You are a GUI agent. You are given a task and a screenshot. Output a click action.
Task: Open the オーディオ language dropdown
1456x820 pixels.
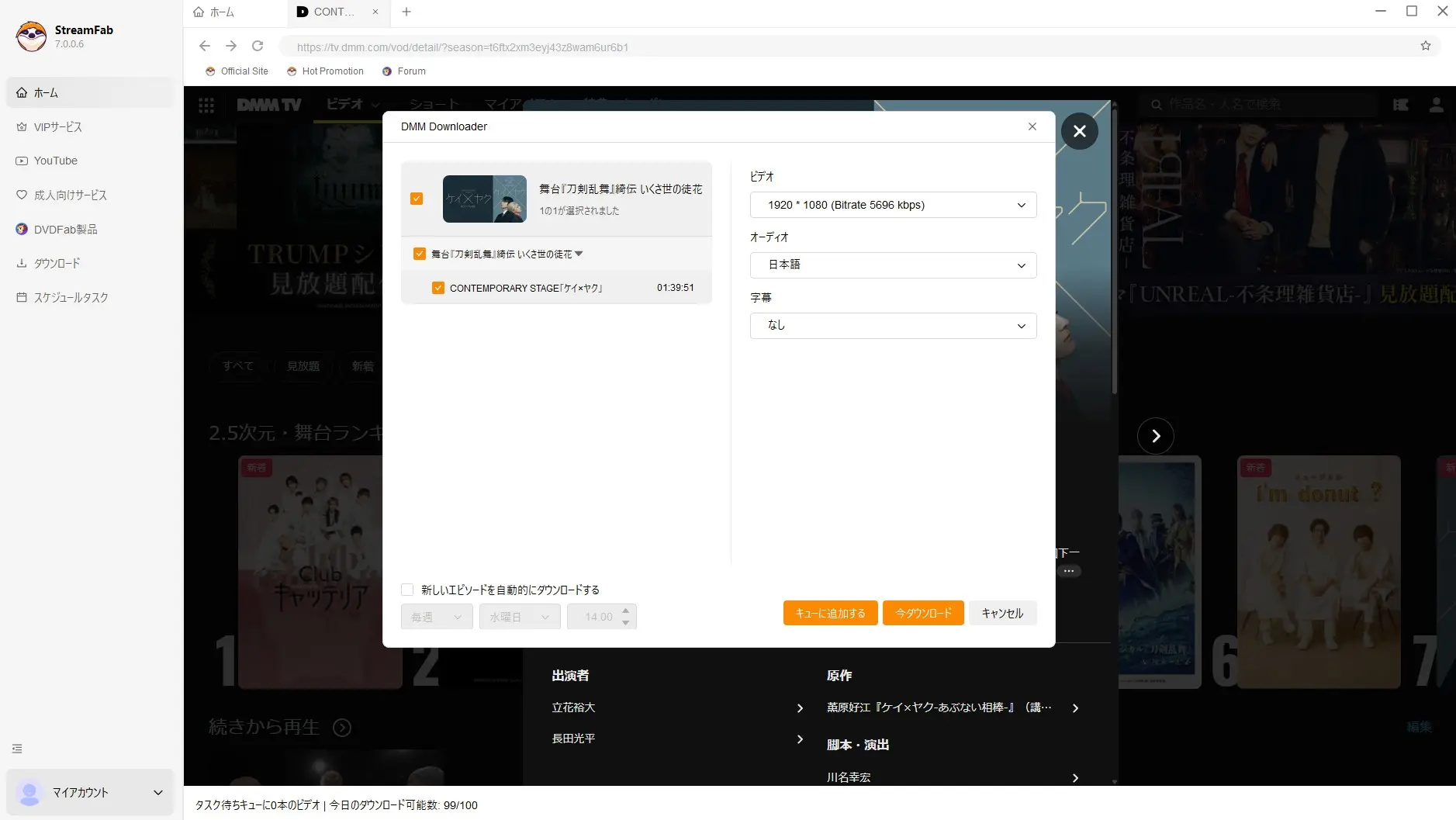[x=894, y=265]
